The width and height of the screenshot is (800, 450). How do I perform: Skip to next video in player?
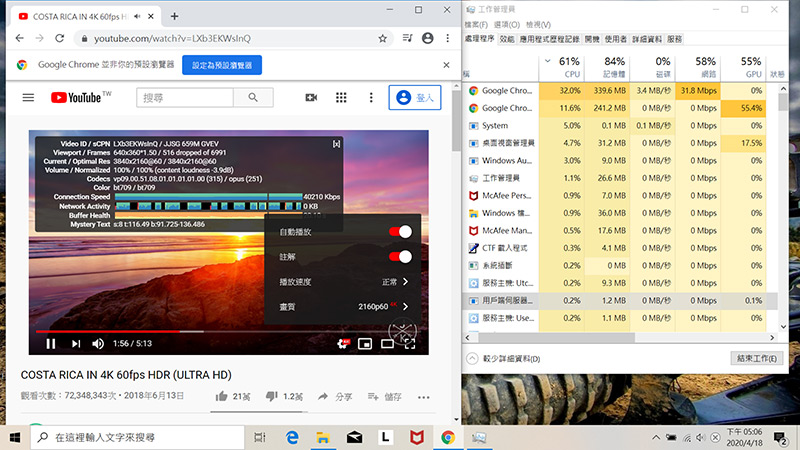click(x=76, y=343)
